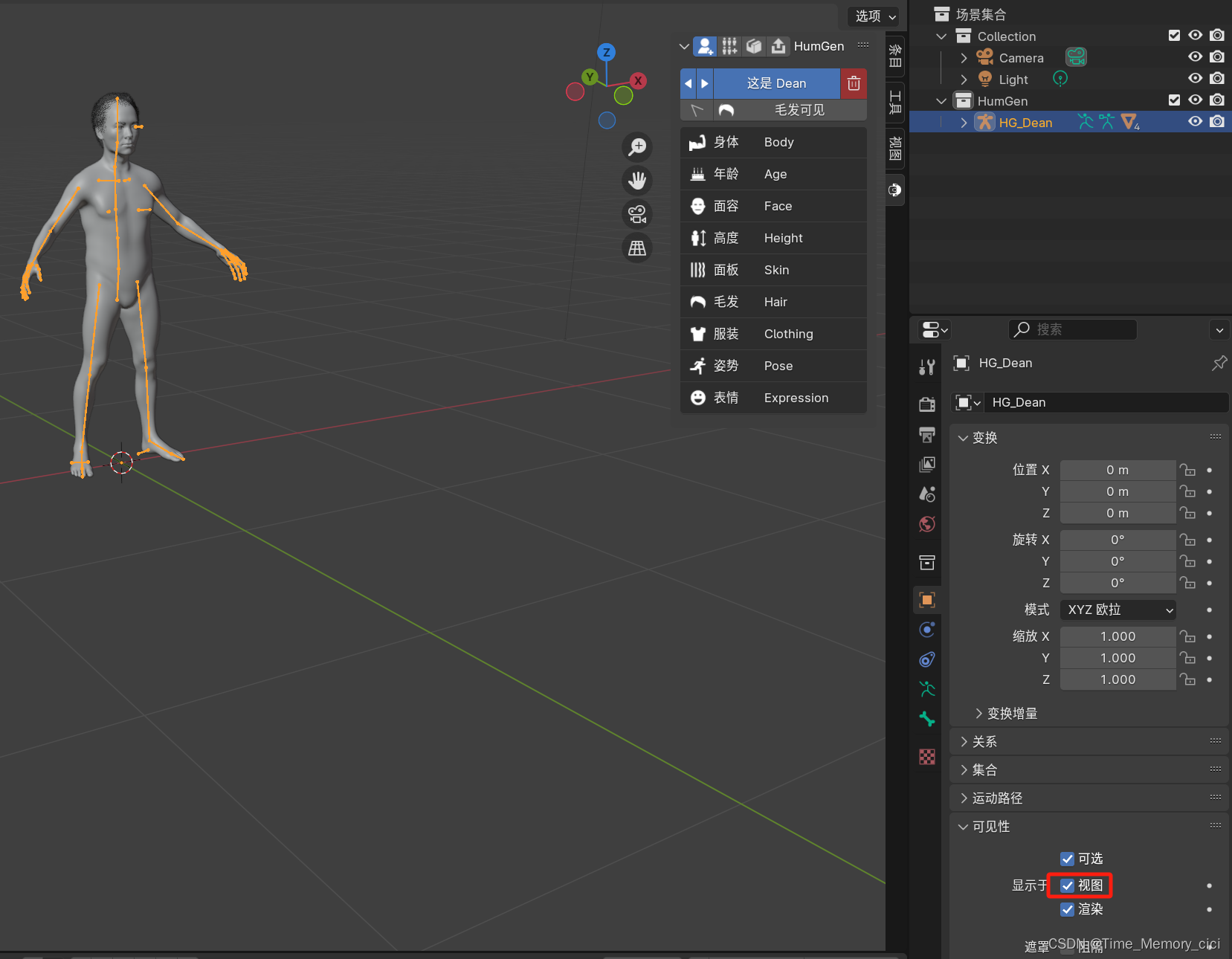Open the HumGen content packs box icon
This screenshot has width=1232, height=959.
click(754, 46)
